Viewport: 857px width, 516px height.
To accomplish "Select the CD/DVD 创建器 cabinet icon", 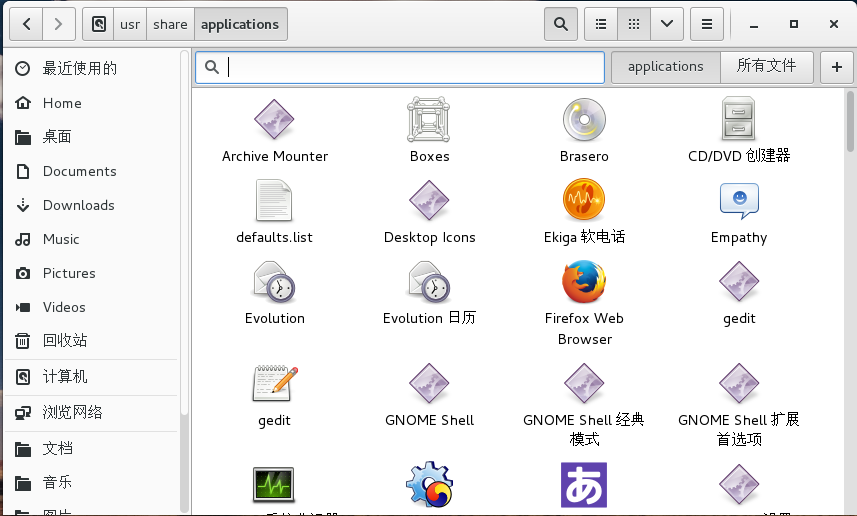I will [x=738, y=119].
